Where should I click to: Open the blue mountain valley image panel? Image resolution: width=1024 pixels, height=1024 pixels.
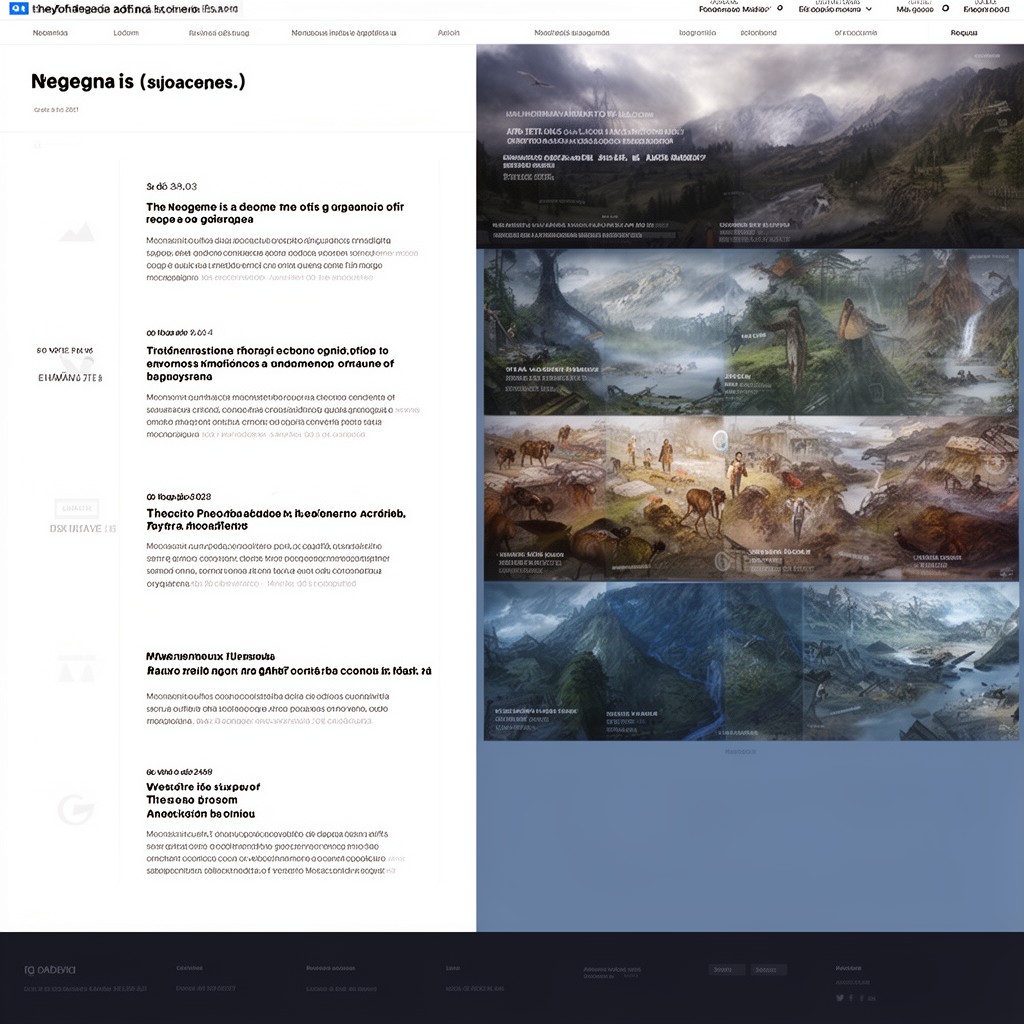coord(751,662)
